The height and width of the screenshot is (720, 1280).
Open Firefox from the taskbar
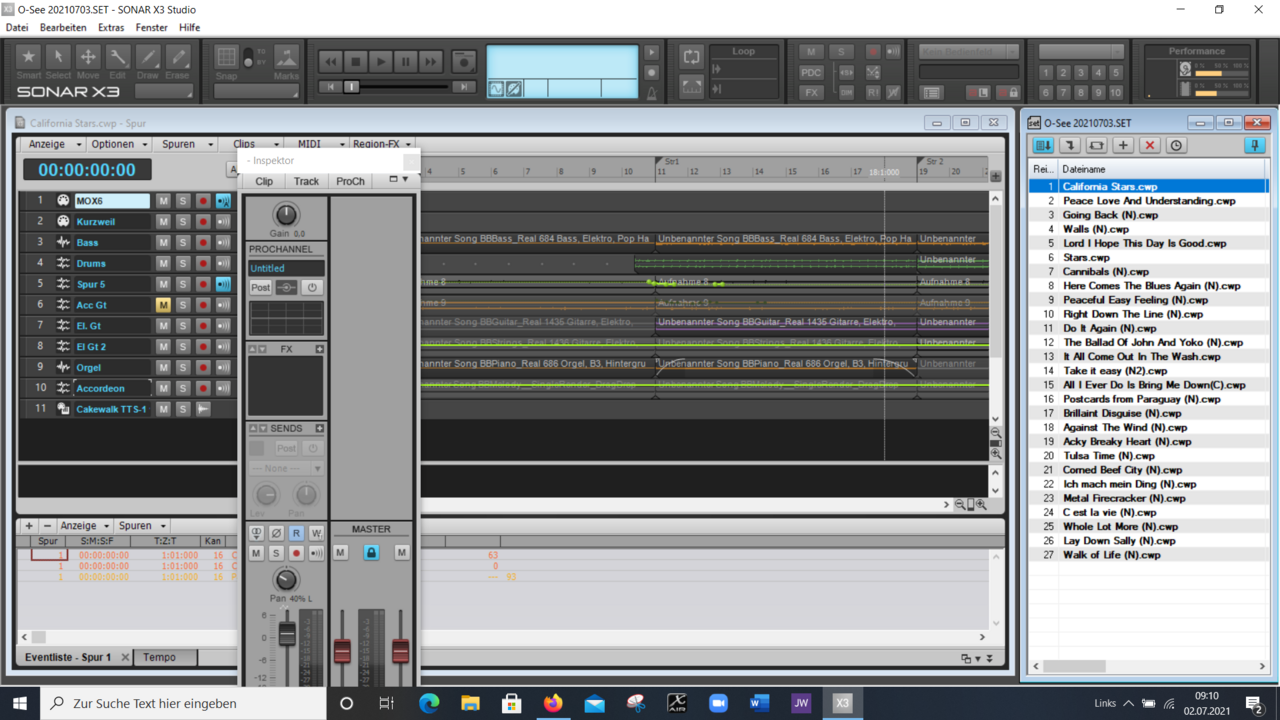(553, 703)
